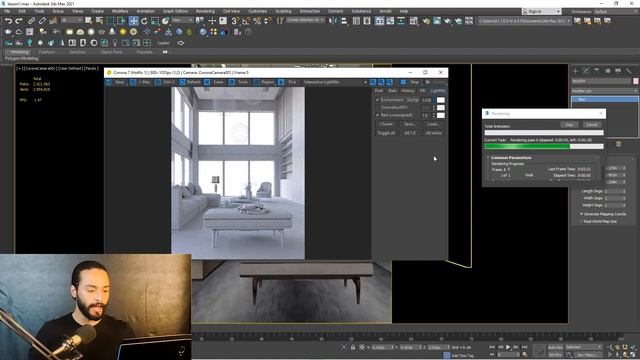Select the Select and Link tool
The width and height of the screenshot is (640, 360).
[31, 20]
